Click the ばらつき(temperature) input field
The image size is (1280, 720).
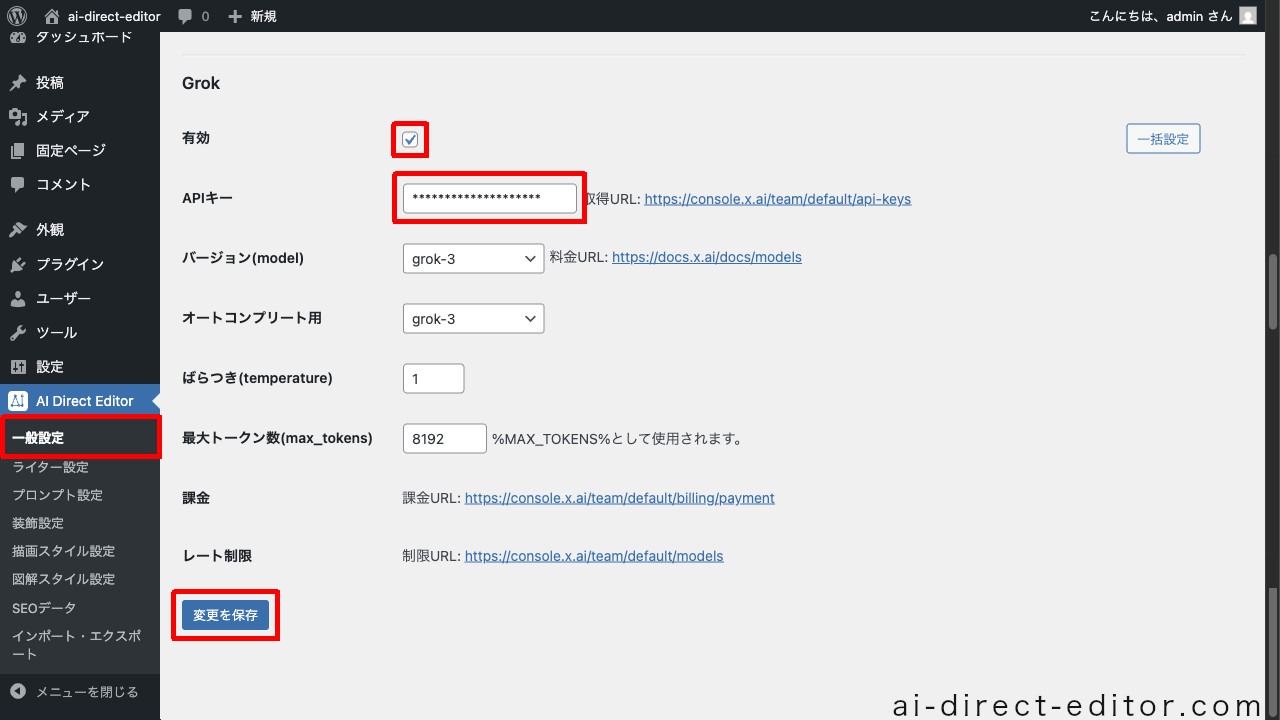434,379
